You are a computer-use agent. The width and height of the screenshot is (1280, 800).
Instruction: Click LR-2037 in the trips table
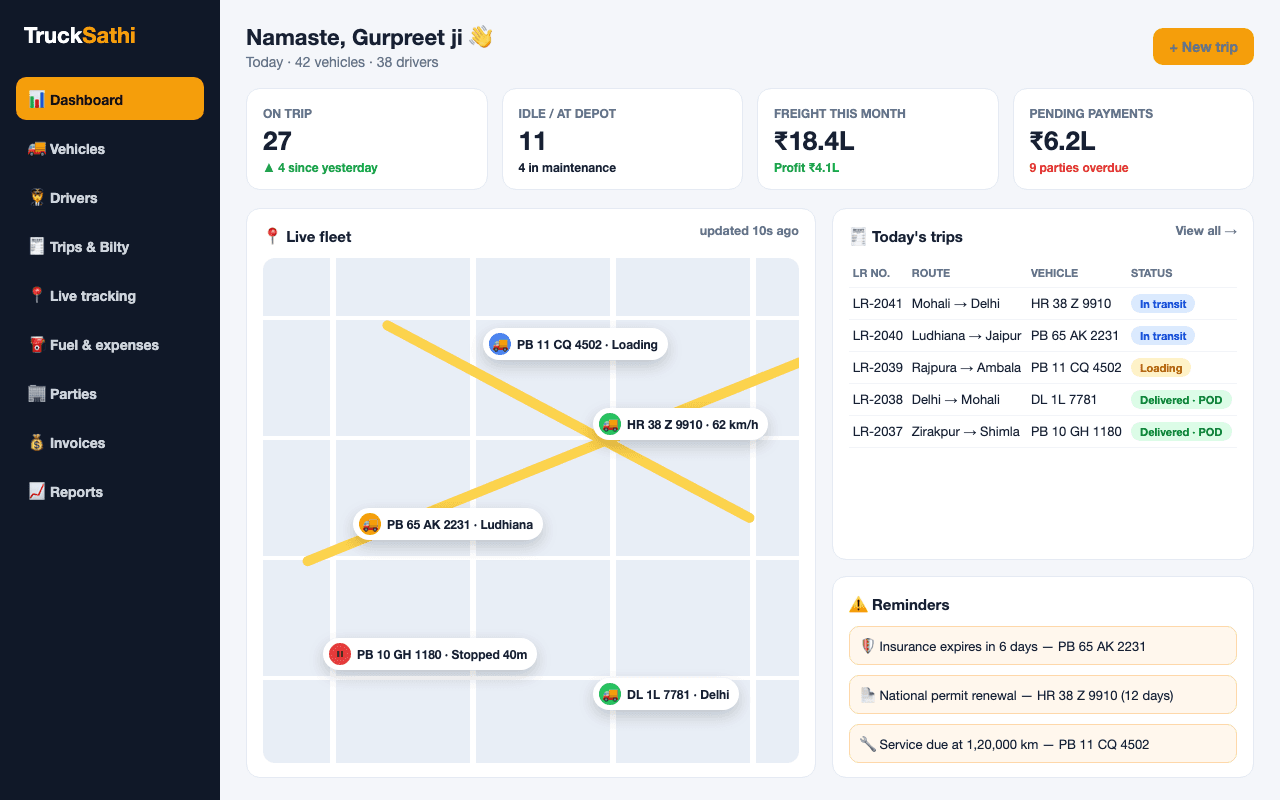878,432
